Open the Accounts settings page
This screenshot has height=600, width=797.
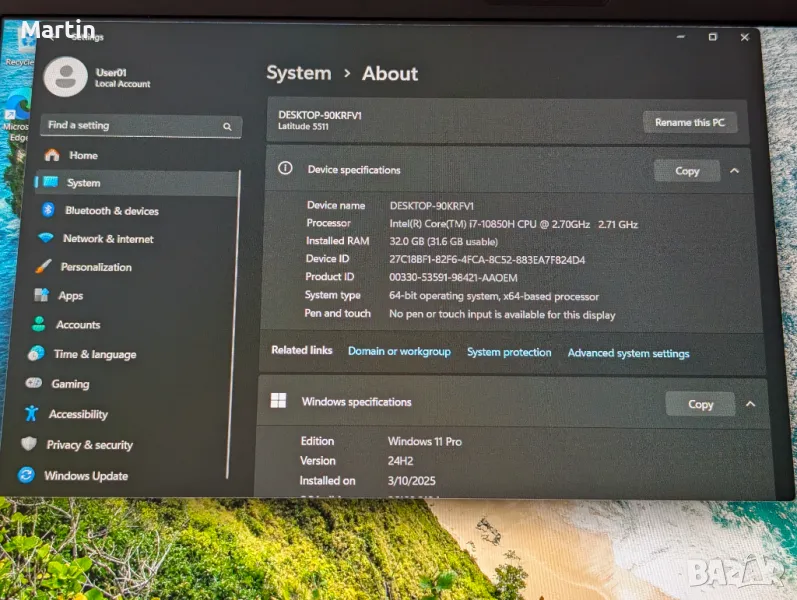point(77,325)
